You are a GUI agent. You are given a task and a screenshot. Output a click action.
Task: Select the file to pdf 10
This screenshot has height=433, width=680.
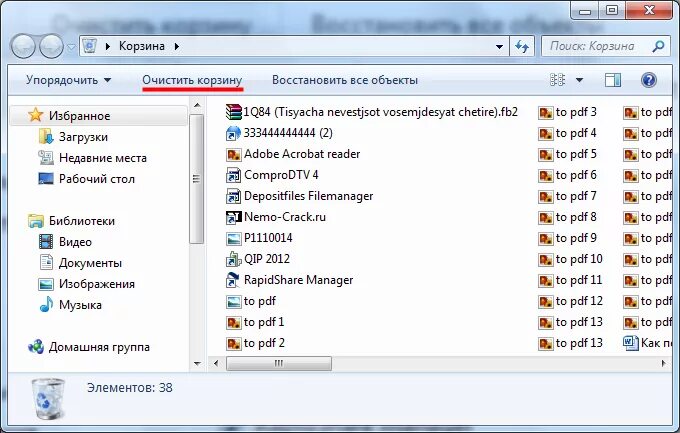(570, 259)
